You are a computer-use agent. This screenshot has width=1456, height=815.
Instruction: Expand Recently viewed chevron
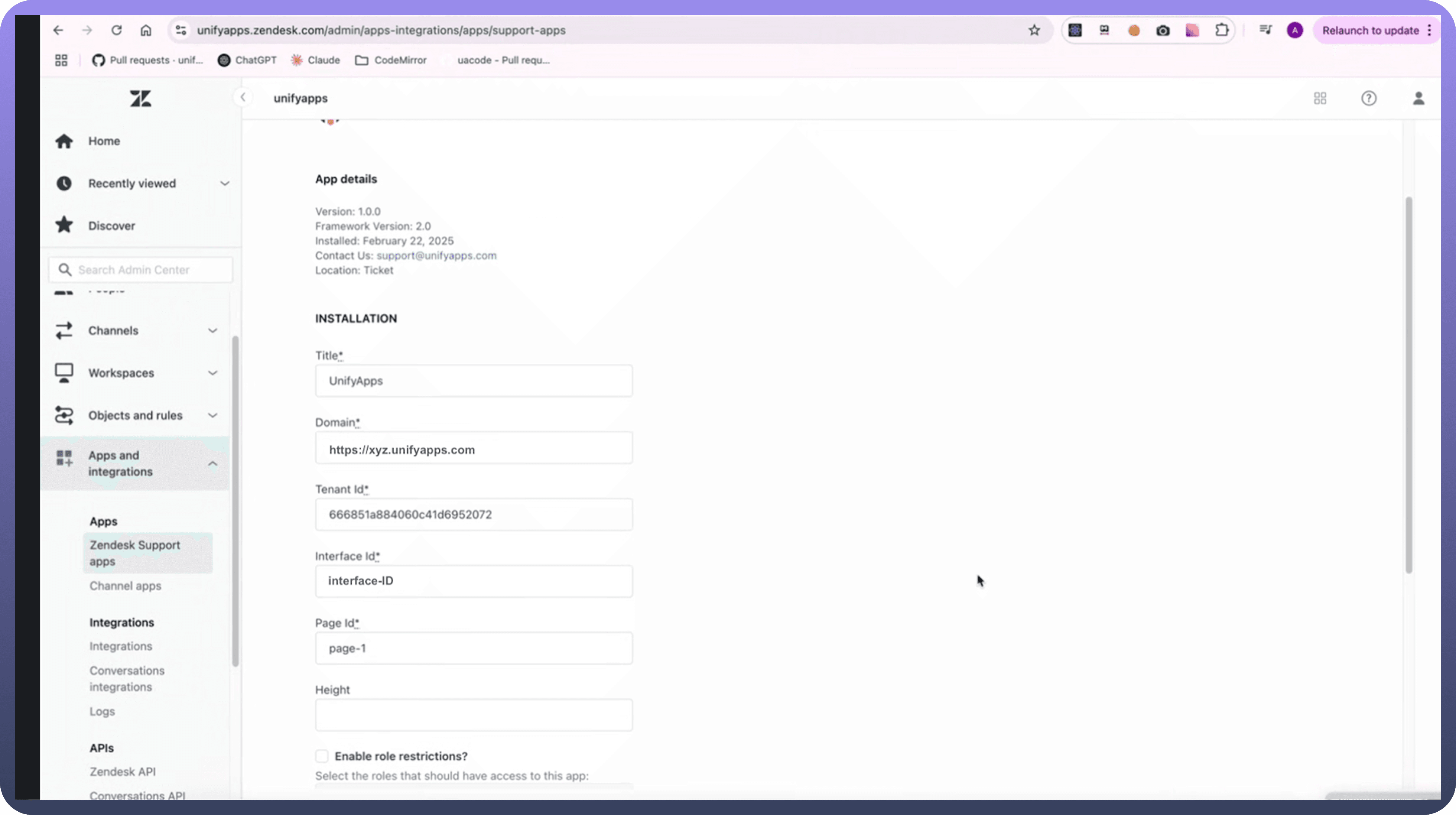[224, 184]
